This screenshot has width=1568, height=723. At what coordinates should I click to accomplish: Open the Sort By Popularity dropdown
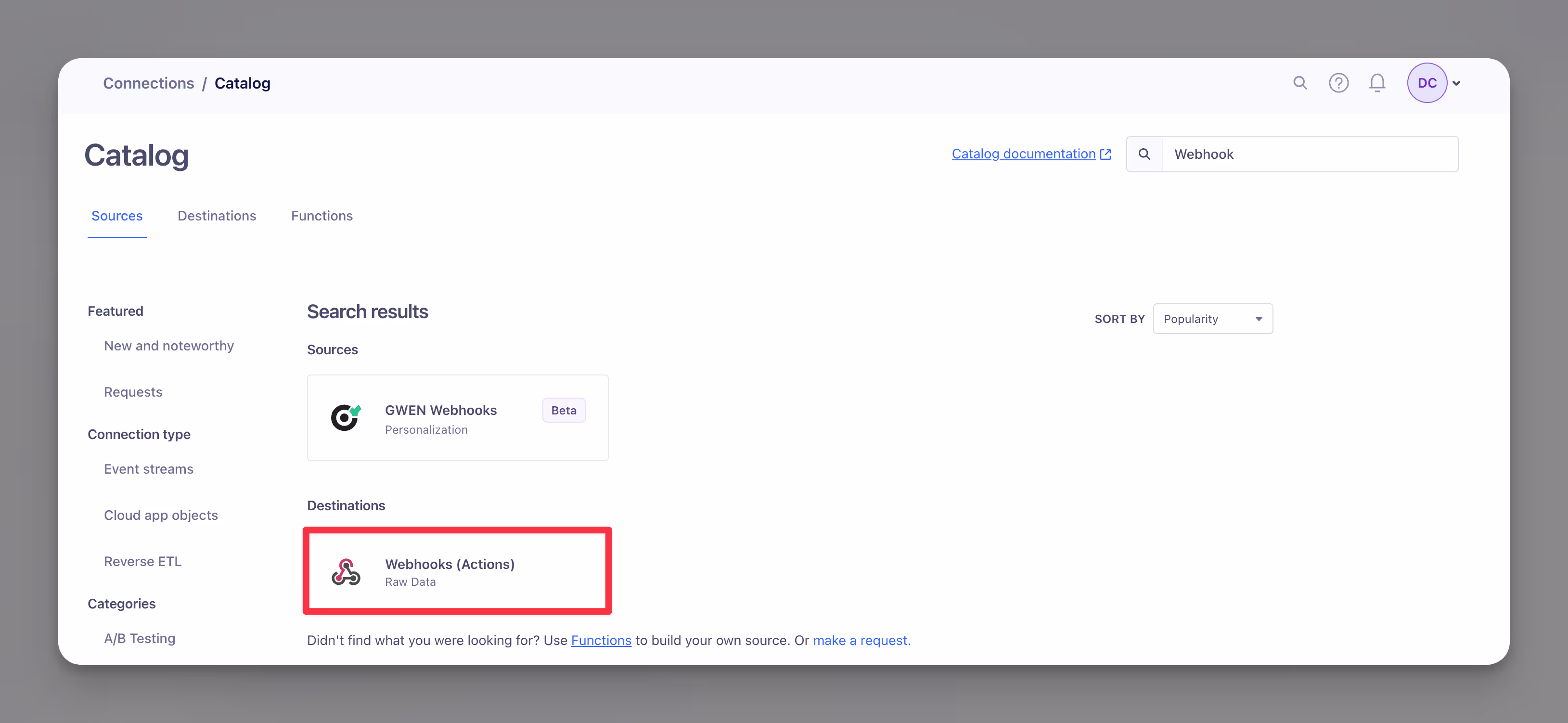pyautogui.click(x=1212, y=319)
